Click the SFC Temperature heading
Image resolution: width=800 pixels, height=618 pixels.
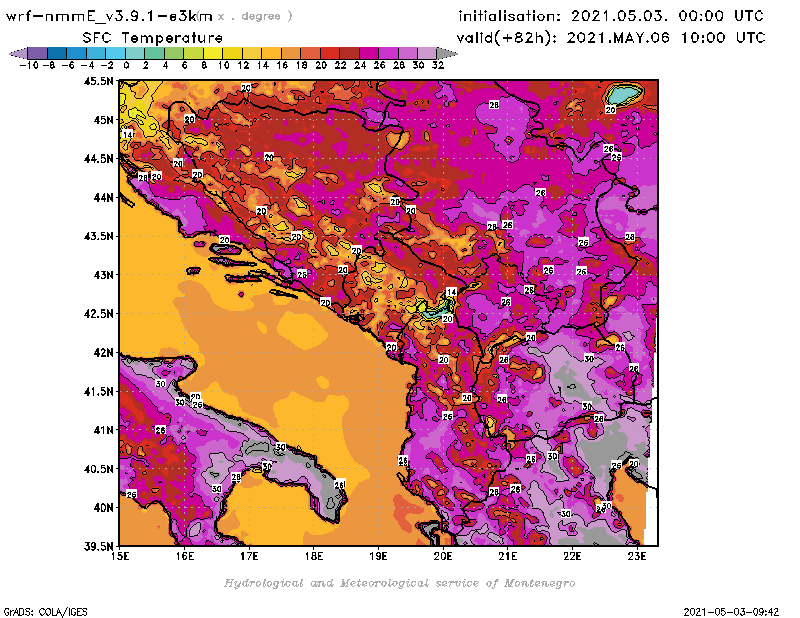click(x=153, y=38)
